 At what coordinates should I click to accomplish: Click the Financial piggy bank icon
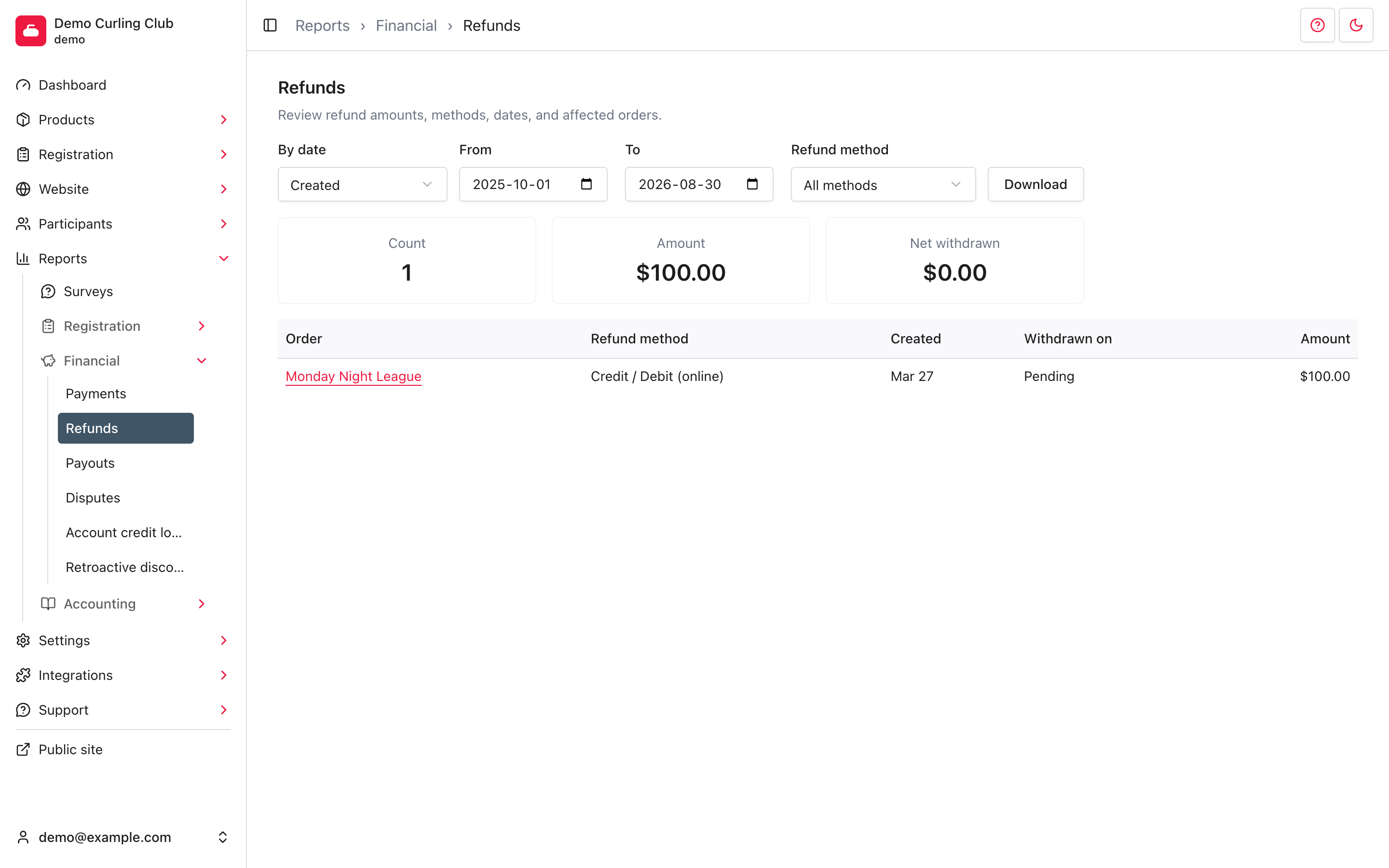tap(48, 361)
